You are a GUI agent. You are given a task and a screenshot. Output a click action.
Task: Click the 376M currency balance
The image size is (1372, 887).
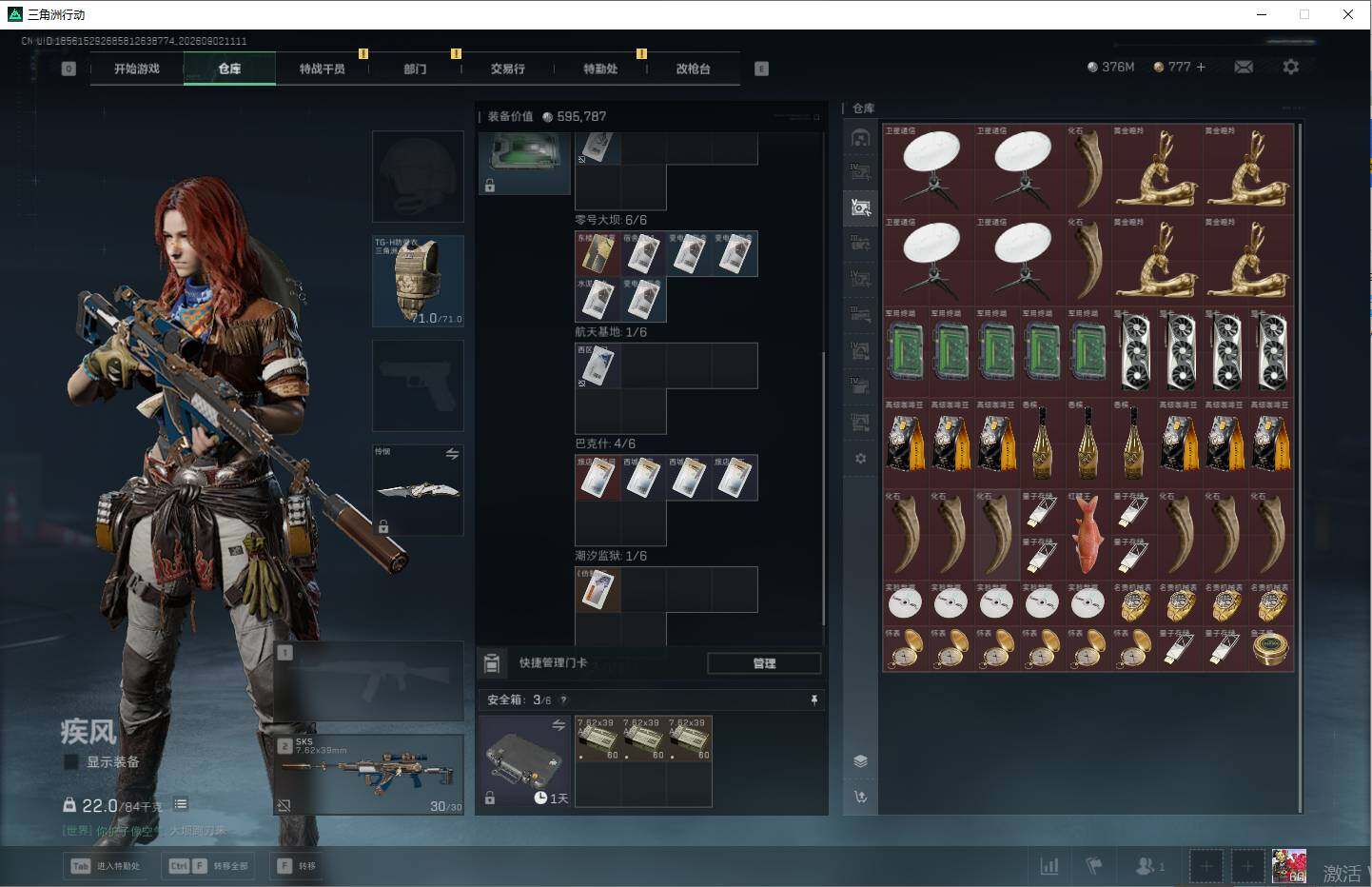[x=1111, y=67]
